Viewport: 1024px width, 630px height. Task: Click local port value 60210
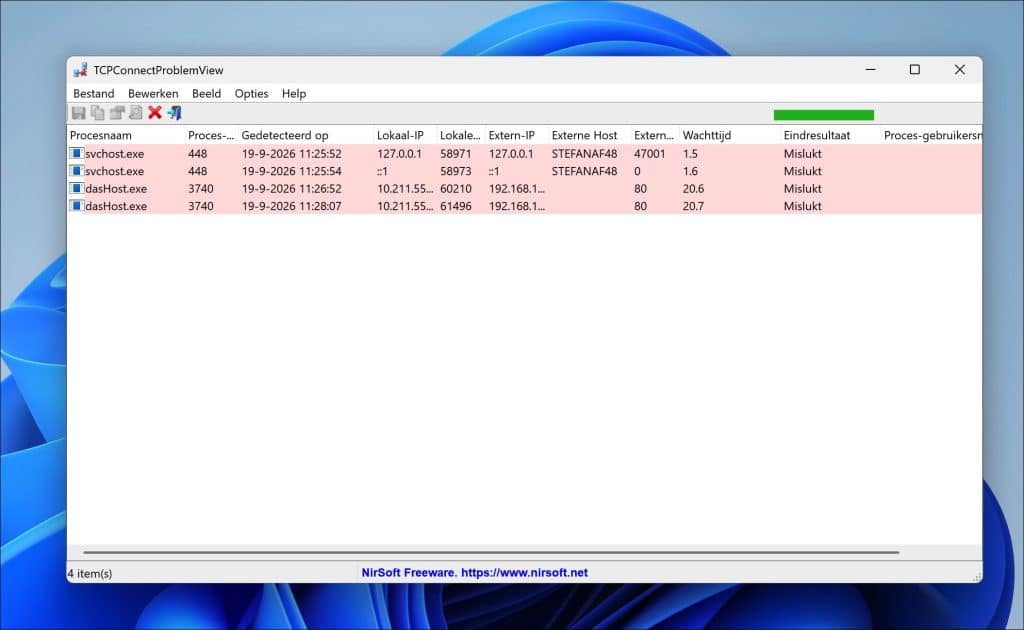(455, 189)
